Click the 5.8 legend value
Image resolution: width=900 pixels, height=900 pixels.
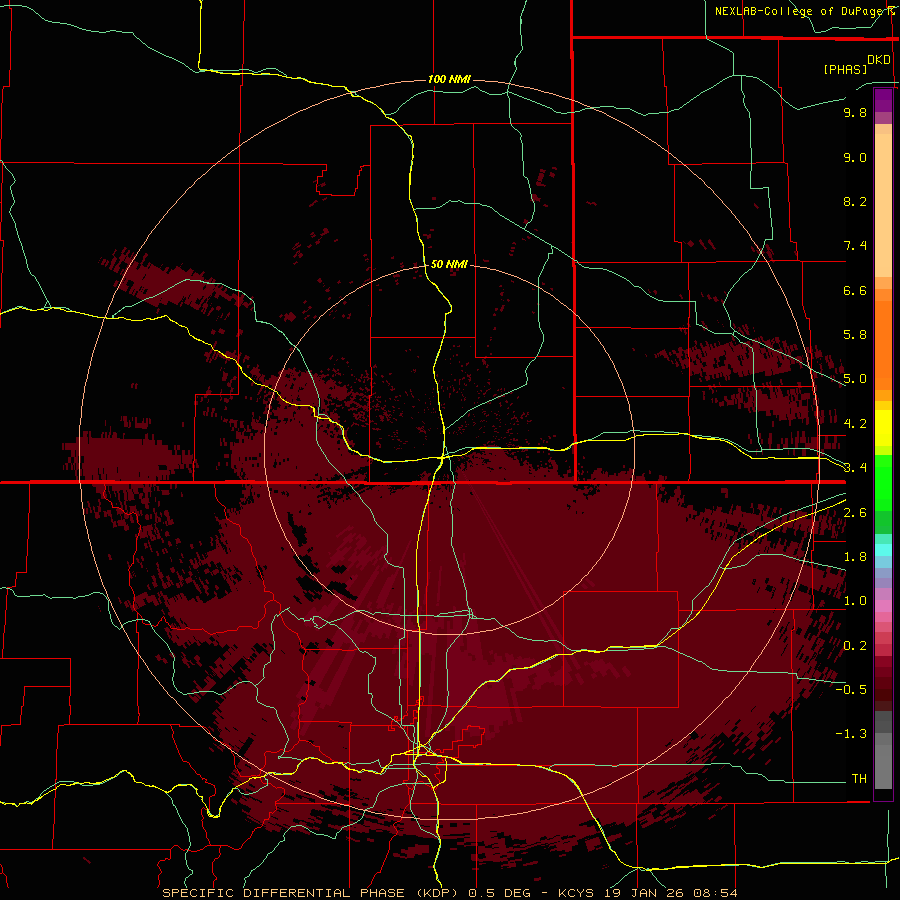855,335
